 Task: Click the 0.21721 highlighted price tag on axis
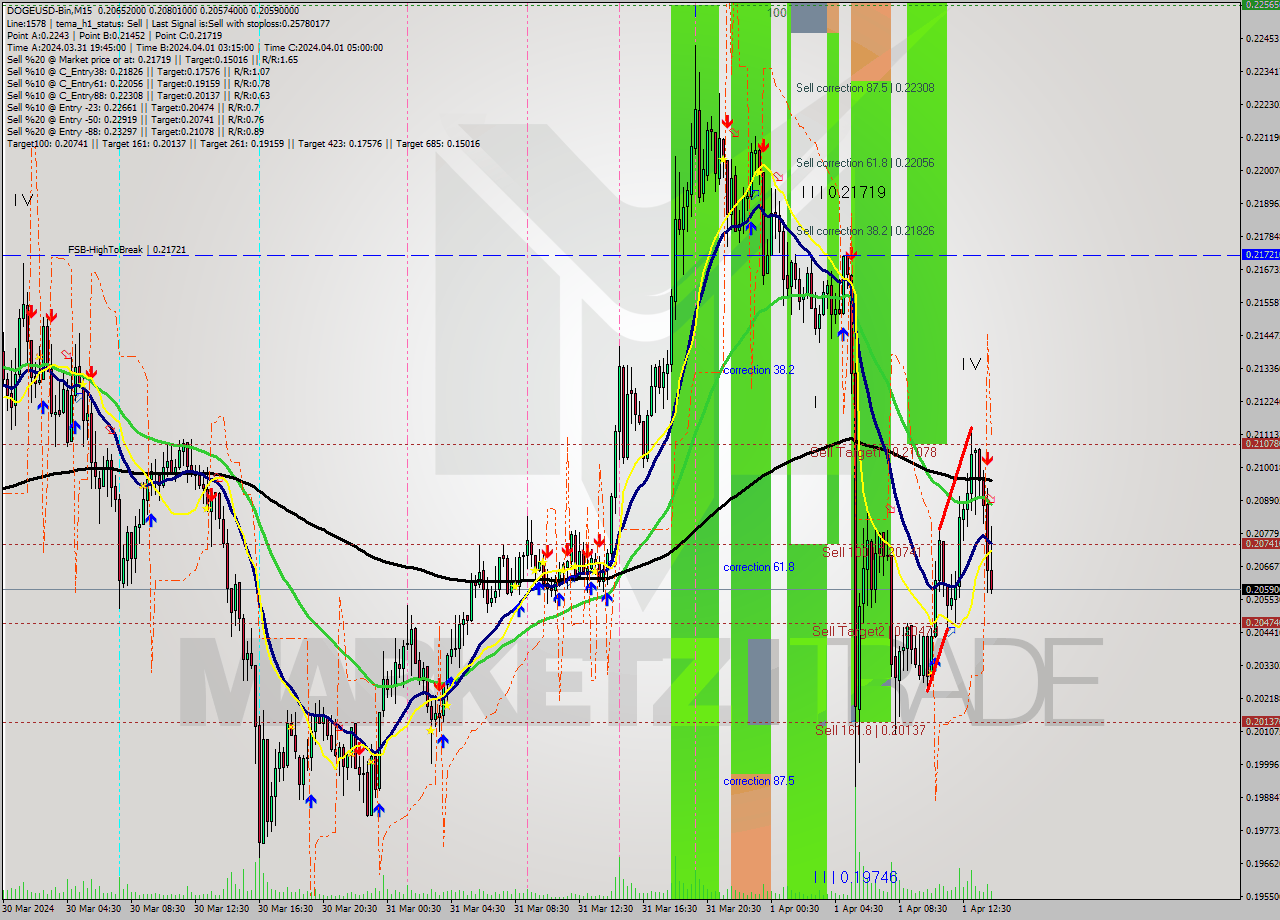(x=1260, y=255)
